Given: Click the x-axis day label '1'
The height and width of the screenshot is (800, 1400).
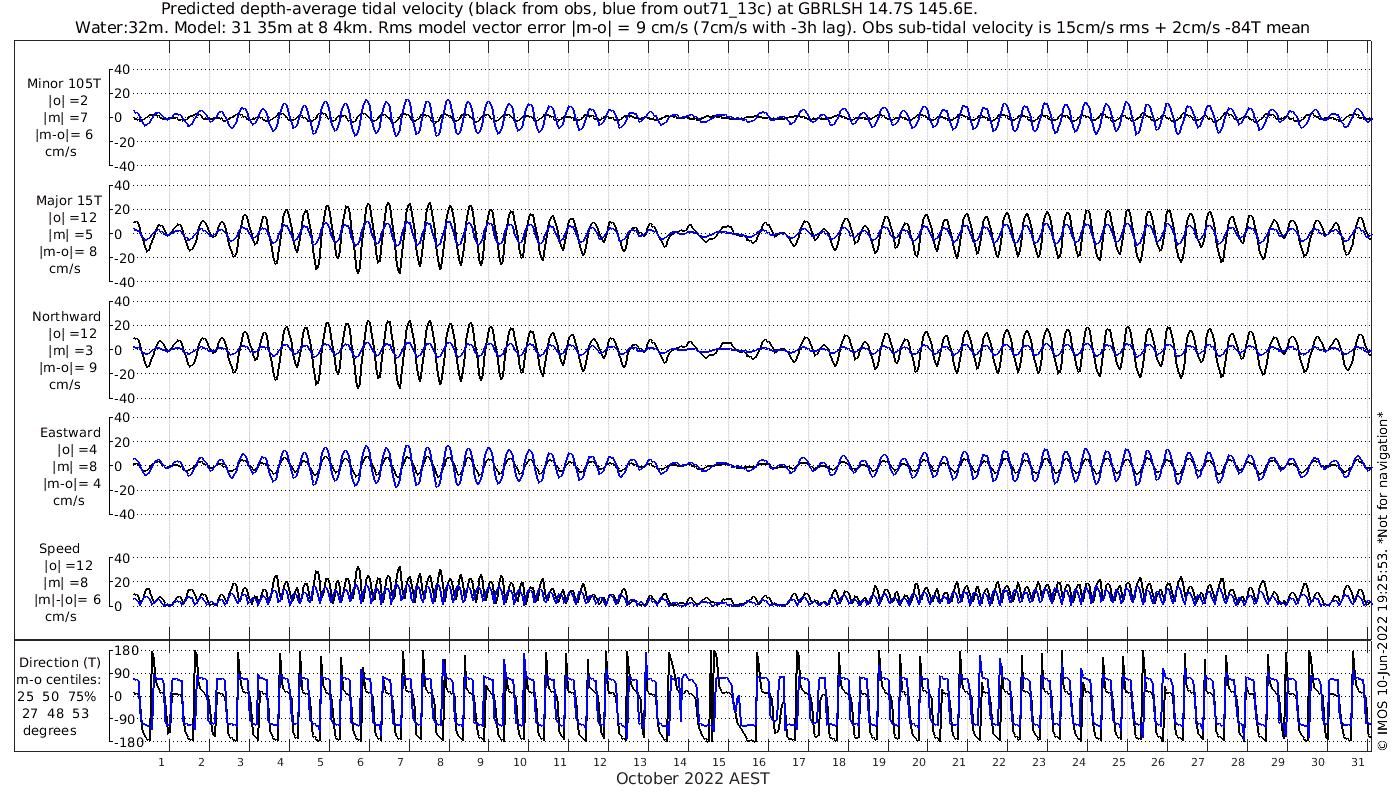Looking at the screenshot, I should click(161, 761).
